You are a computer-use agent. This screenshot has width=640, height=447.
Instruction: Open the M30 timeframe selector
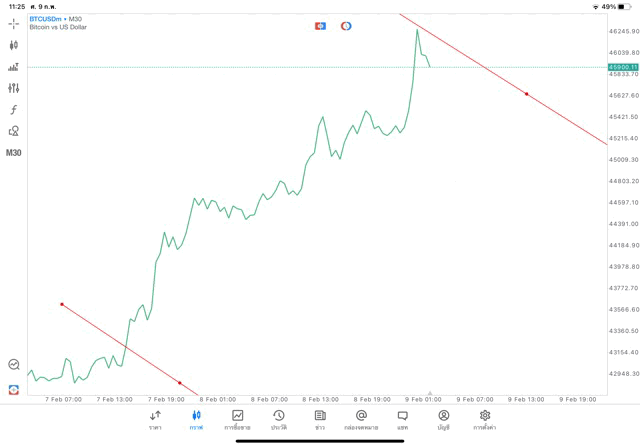(14, 153)
